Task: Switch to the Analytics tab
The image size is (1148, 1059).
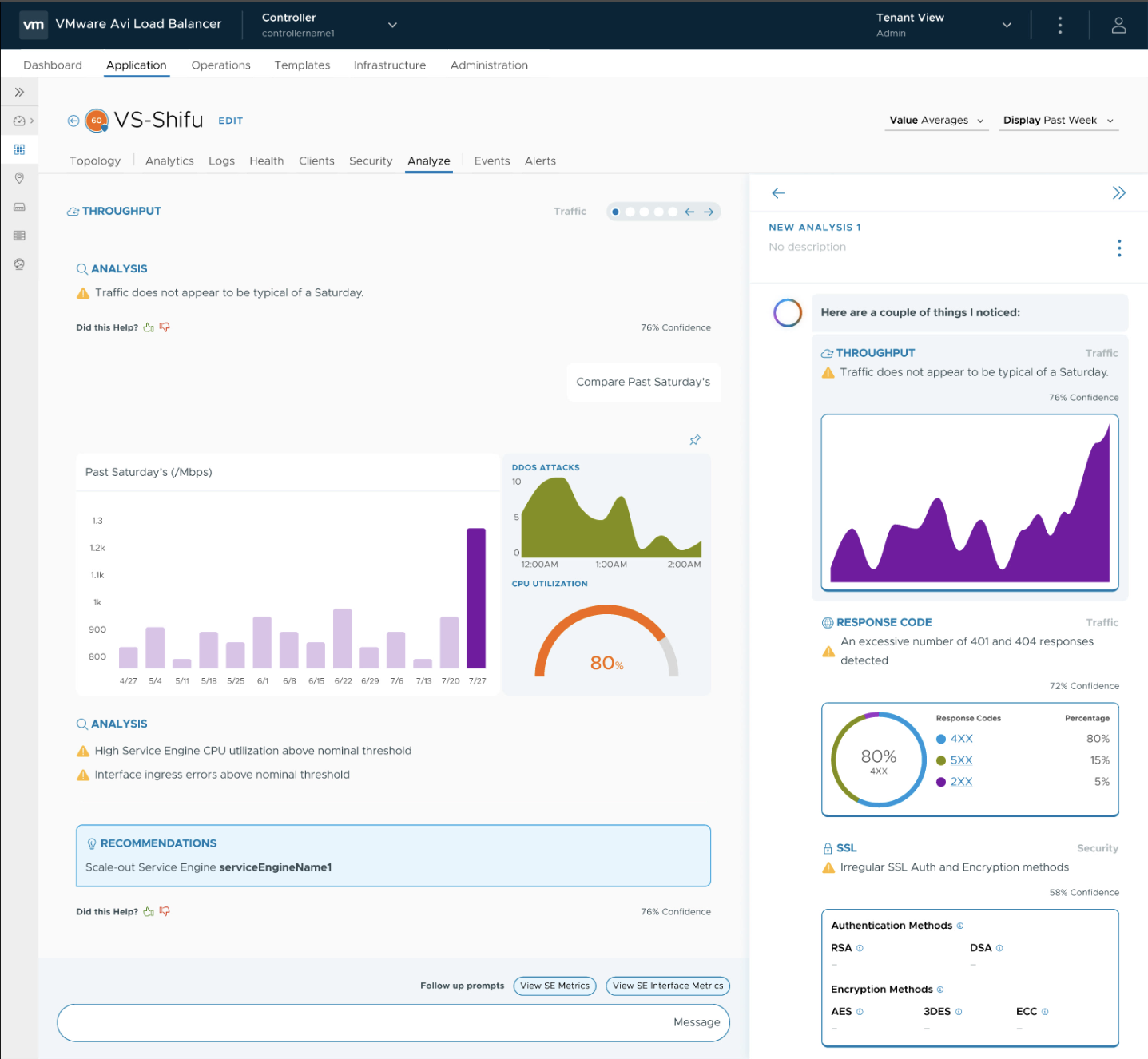Action: coord(169,161)
